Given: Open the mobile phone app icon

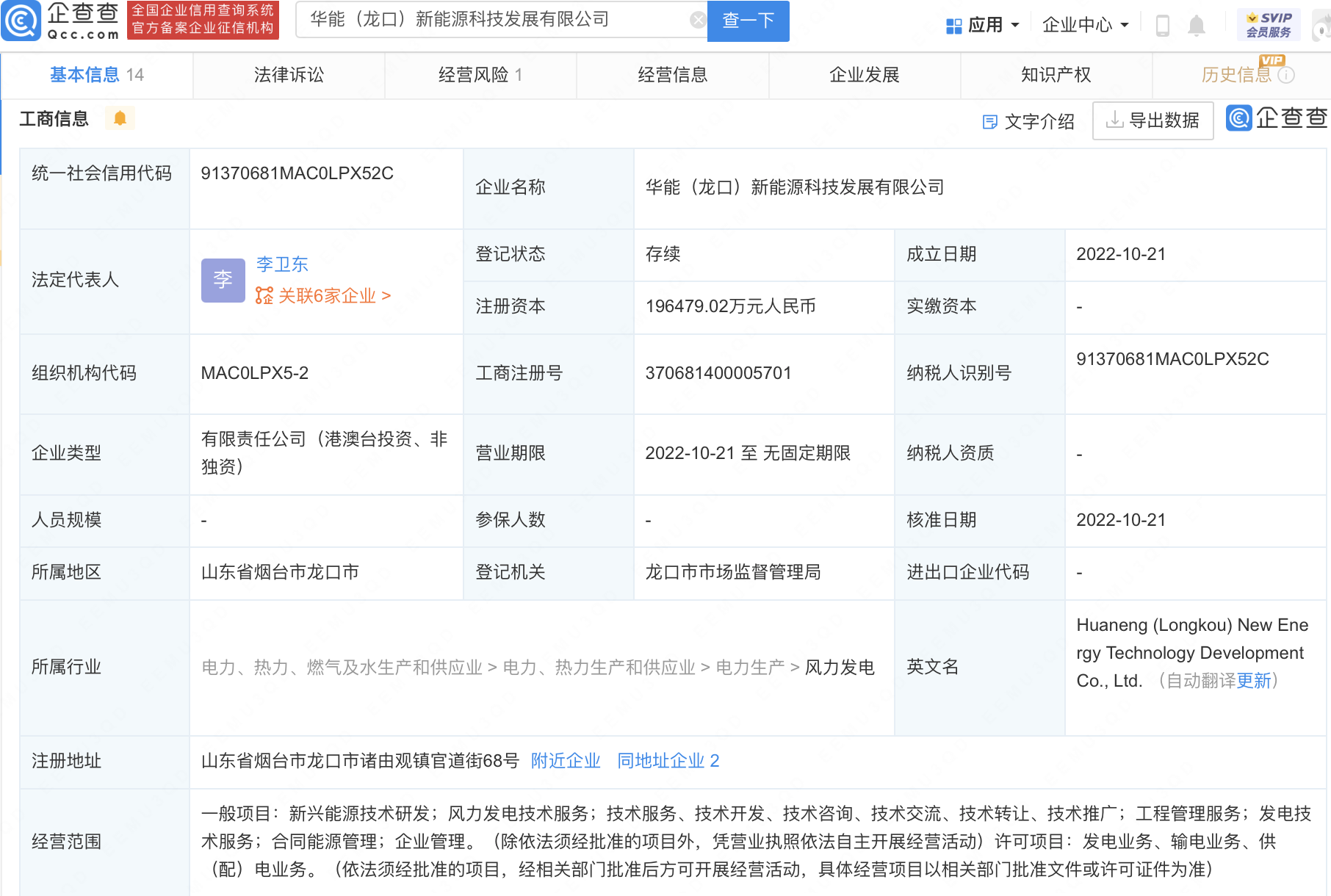Looking at the screenshot, I should [x=1162, y=26].
